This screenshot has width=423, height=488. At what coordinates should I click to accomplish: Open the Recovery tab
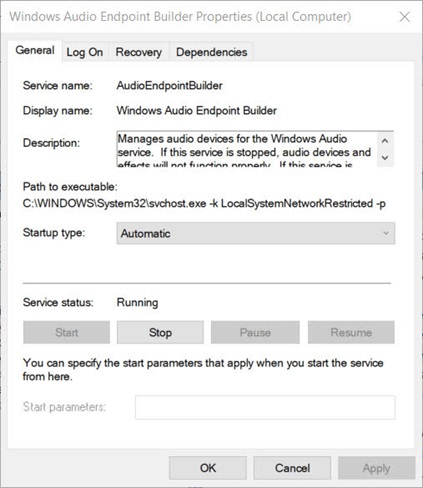(x=139, y=52)
